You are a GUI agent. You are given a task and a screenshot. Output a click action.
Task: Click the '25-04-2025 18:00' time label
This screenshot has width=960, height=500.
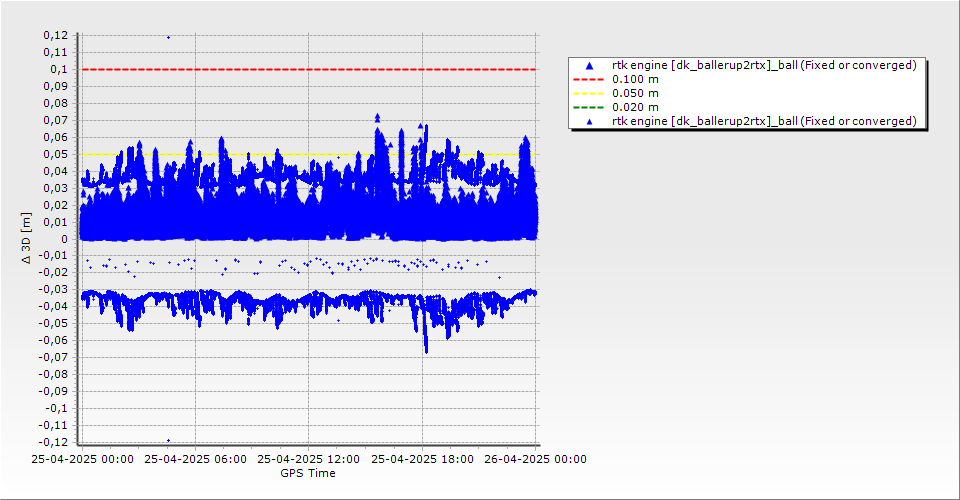click(422, 459)
